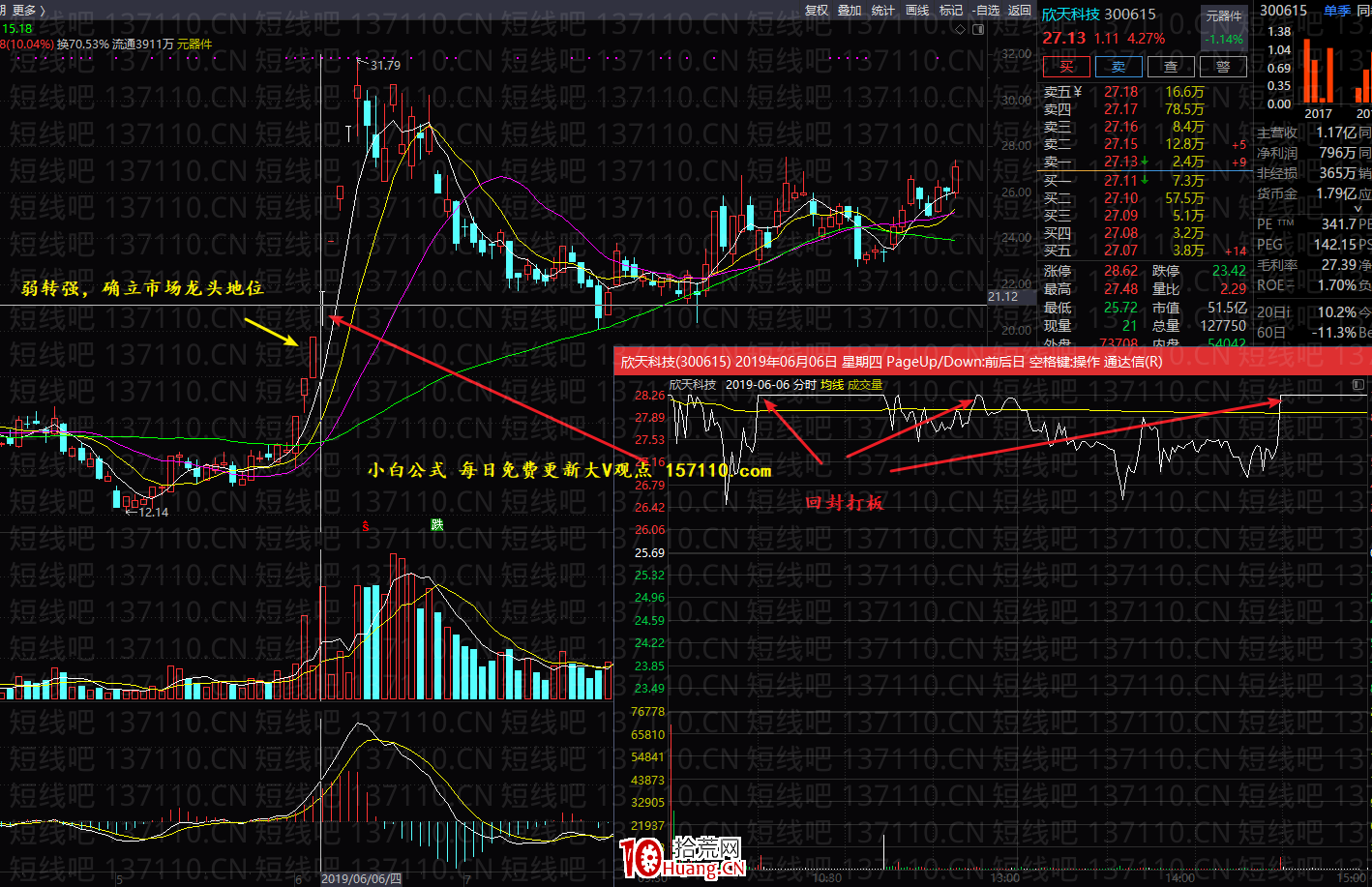Switch to the 单季 tab in financials
The width and height of the screenshot is (1372, 887).
point(1336,10)
